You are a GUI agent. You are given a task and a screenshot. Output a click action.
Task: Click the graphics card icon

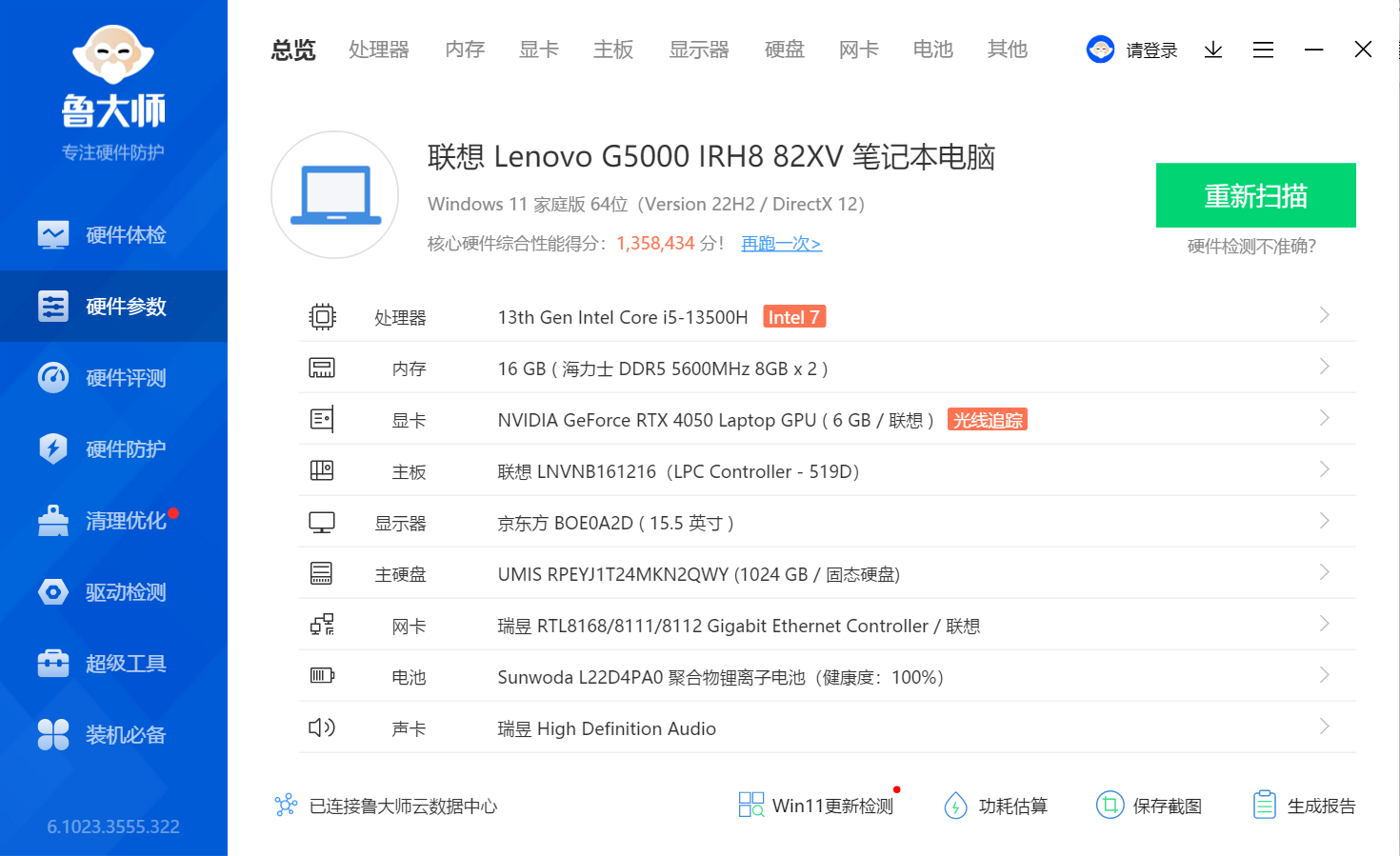click(x=322, y=419)
